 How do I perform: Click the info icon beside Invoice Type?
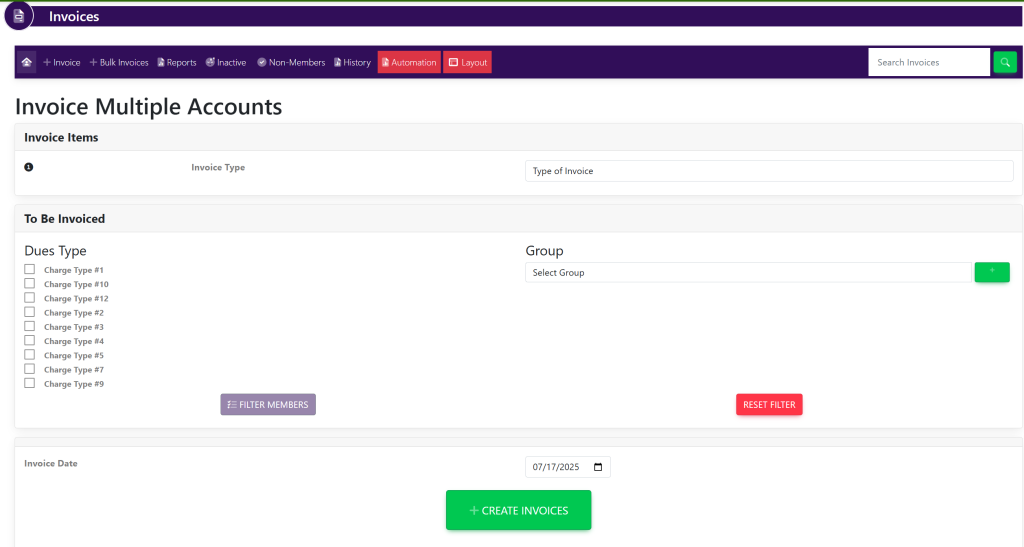pos(28,167)
